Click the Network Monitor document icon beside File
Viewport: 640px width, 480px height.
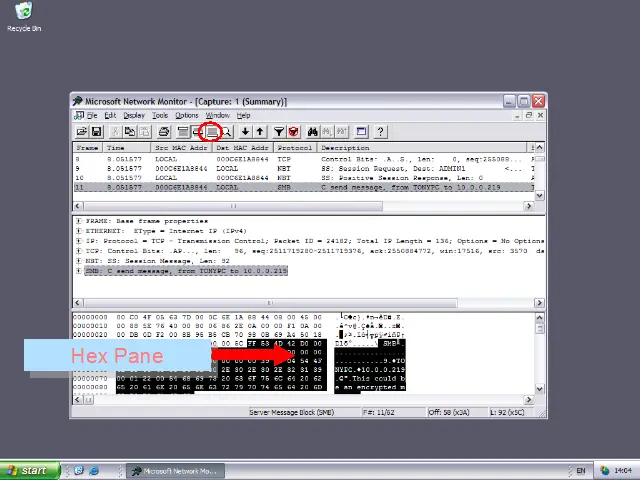tap(79, 116)
